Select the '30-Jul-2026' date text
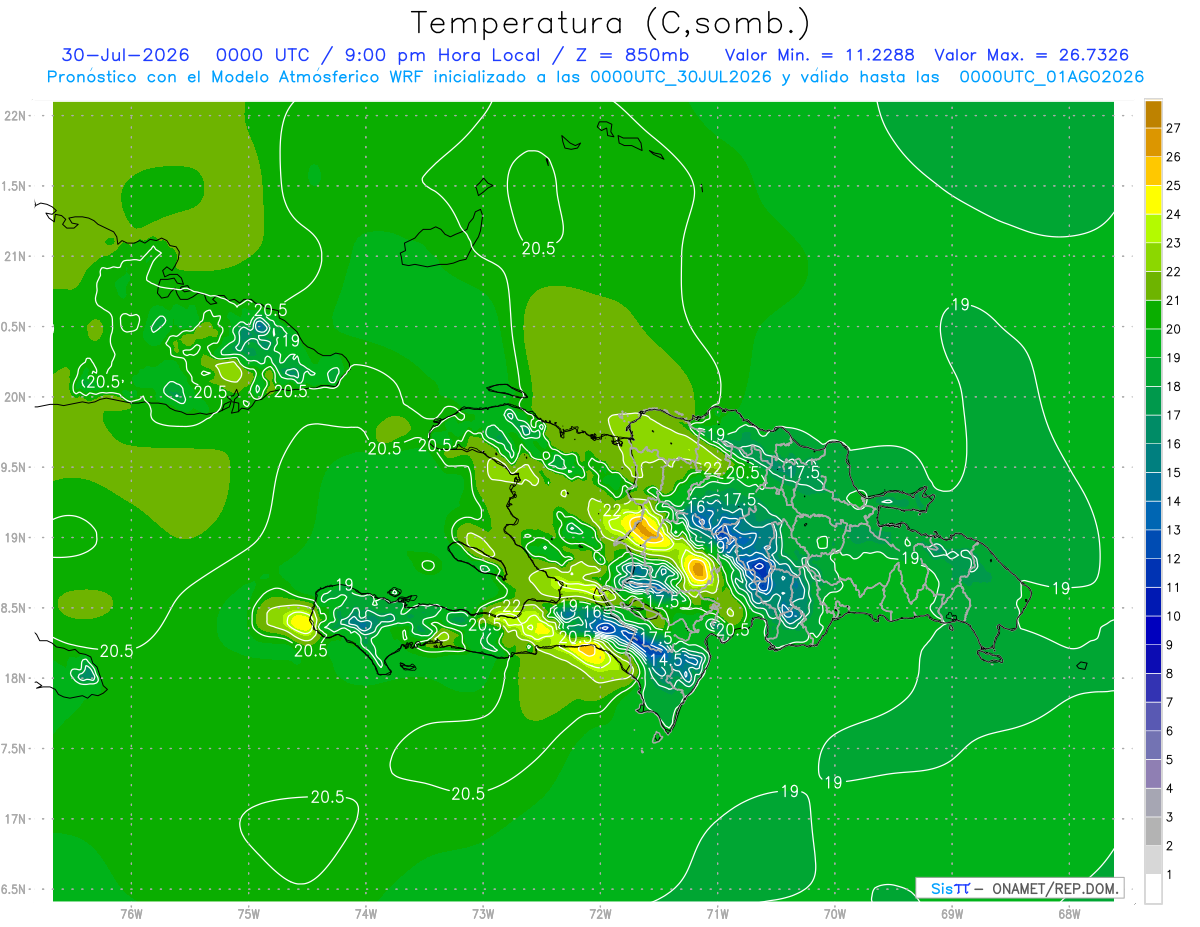Viewport: 1200px width, 927px height. click(126, 55)
